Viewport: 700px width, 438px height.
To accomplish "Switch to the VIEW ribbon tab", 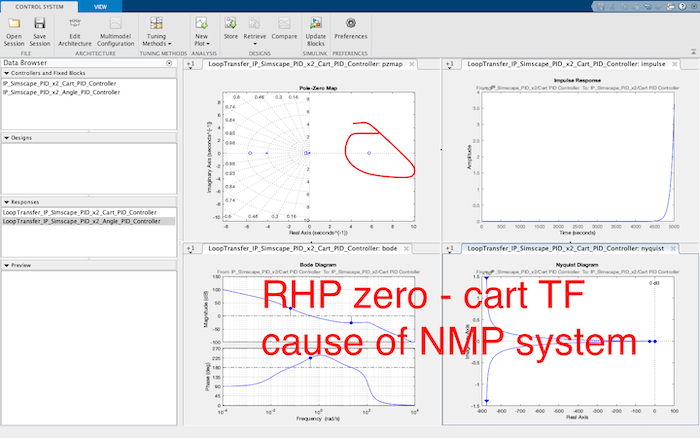I will 100,7.
